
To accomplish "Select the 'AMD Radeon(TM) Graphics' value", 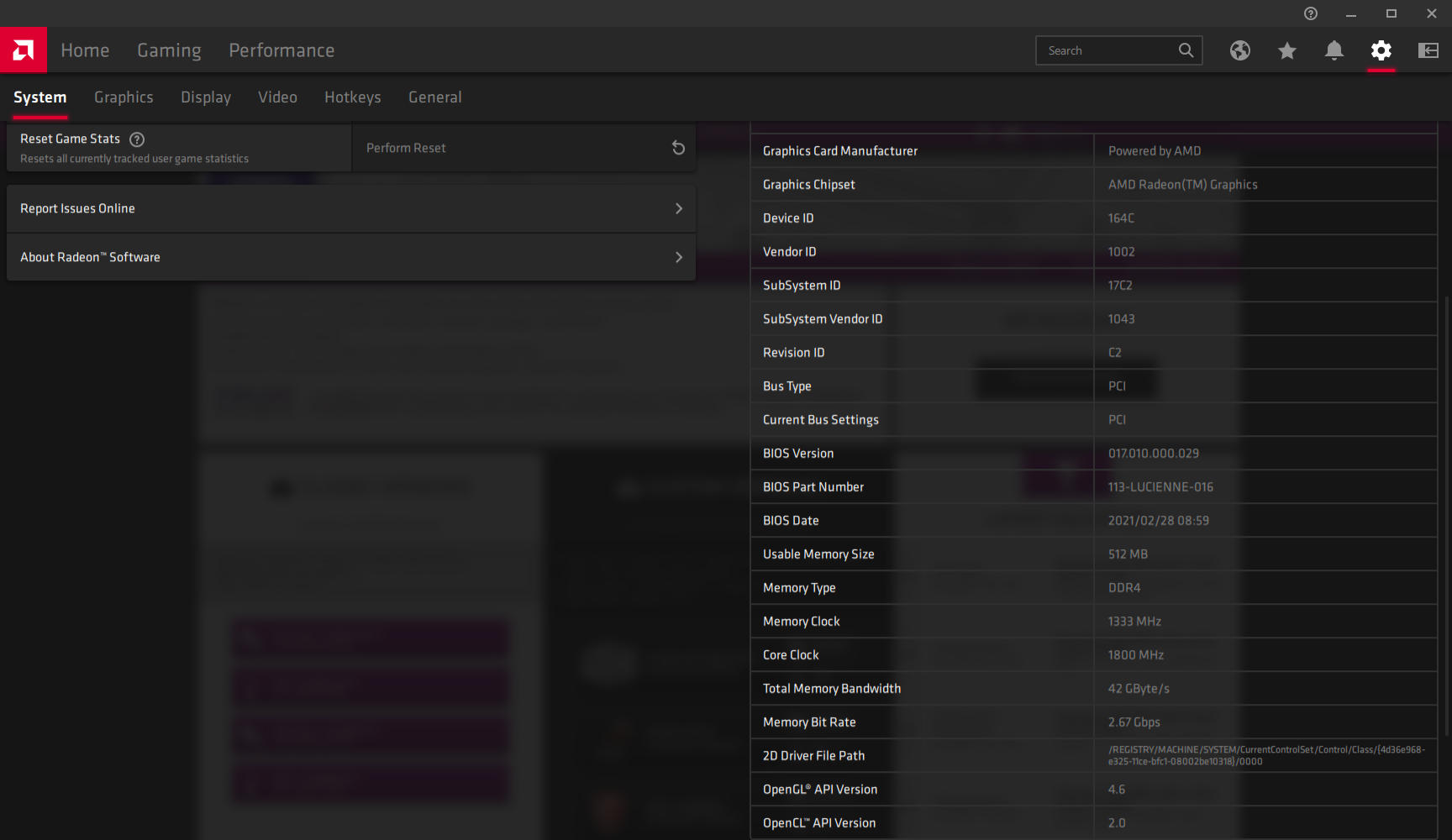I will pos(1183,185).
